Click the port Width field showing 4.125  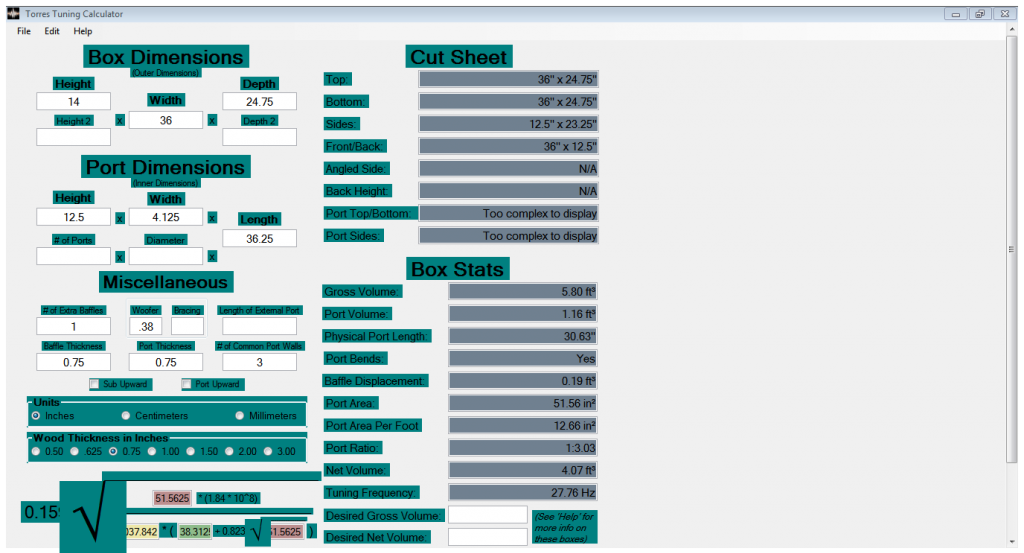(x=166, y=217)
